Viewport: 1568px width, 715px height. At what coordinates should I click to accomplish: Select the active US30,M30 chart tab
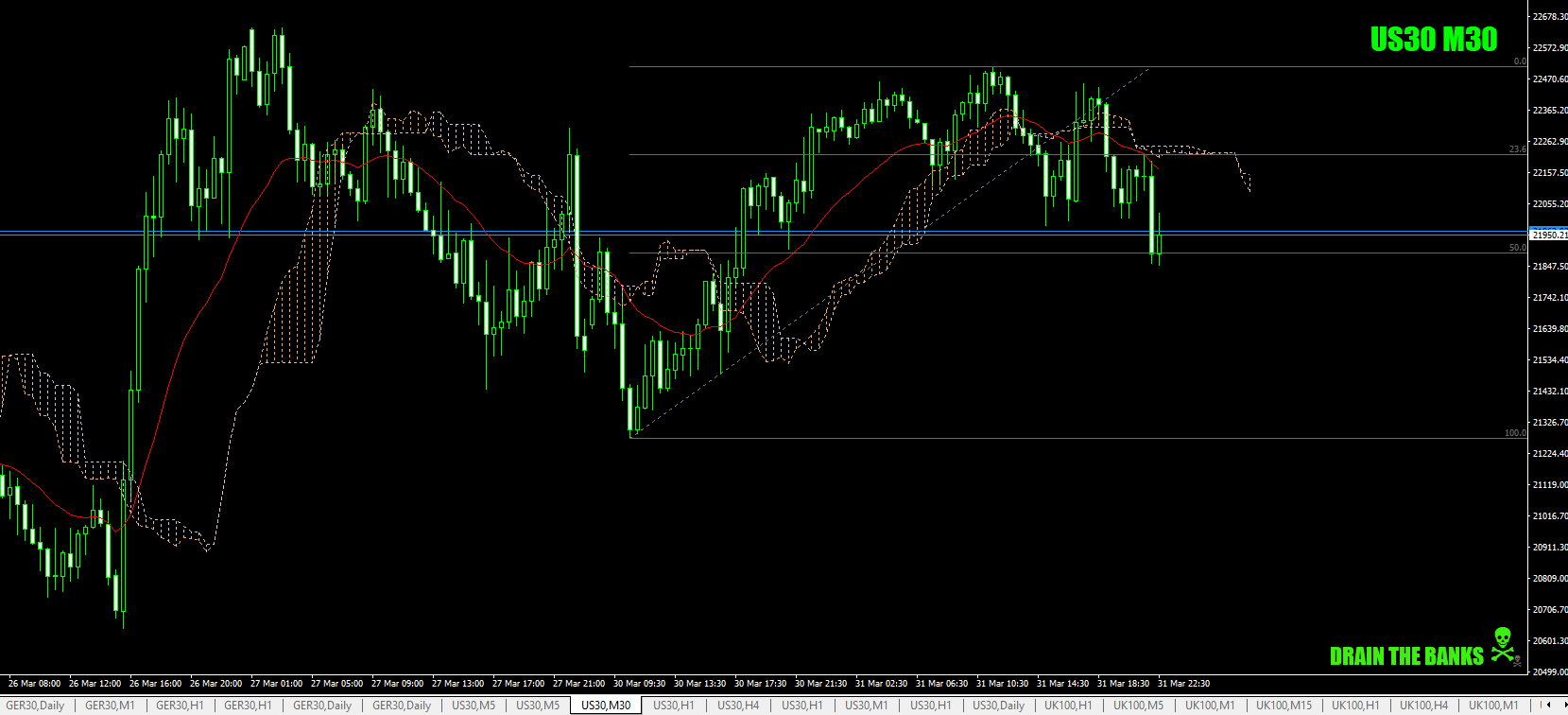[x=606, y=706]
